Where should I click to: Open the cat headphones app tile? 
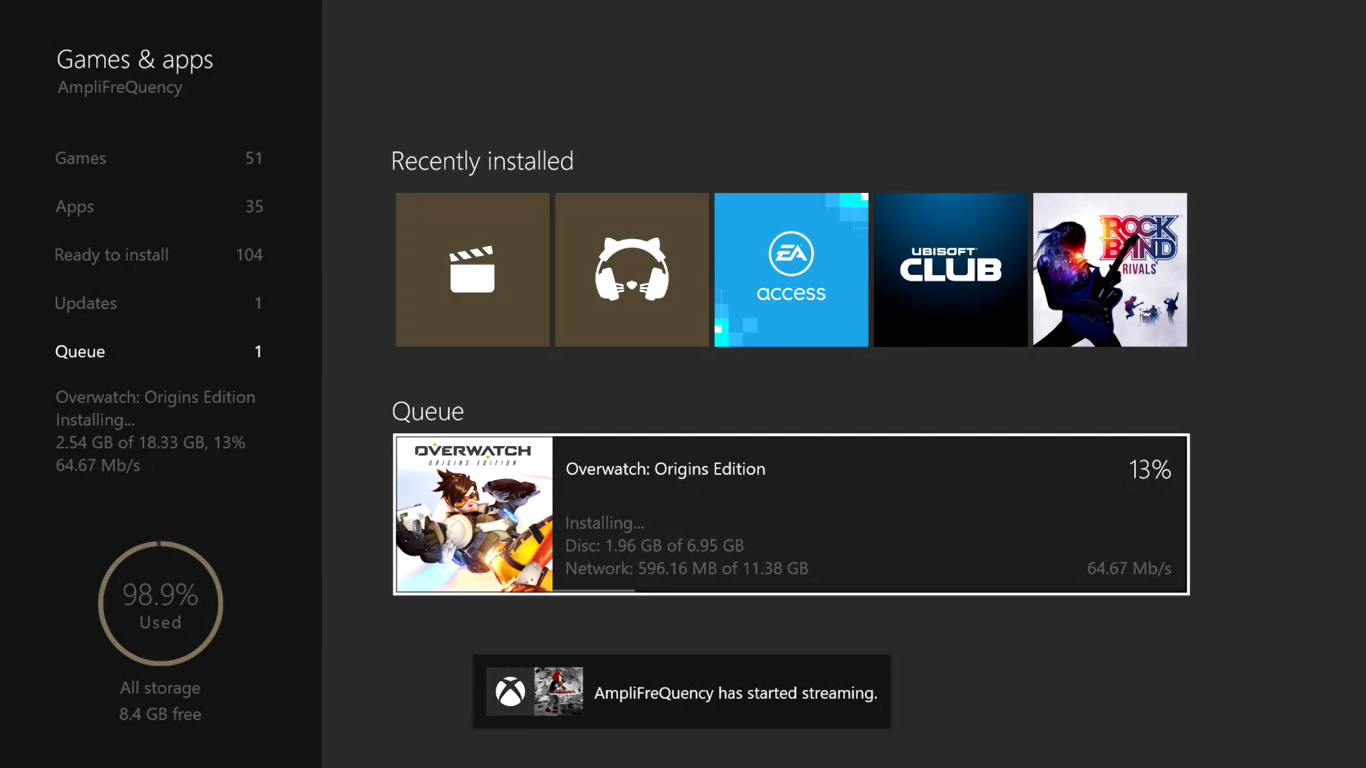click(x=632, y=270)
